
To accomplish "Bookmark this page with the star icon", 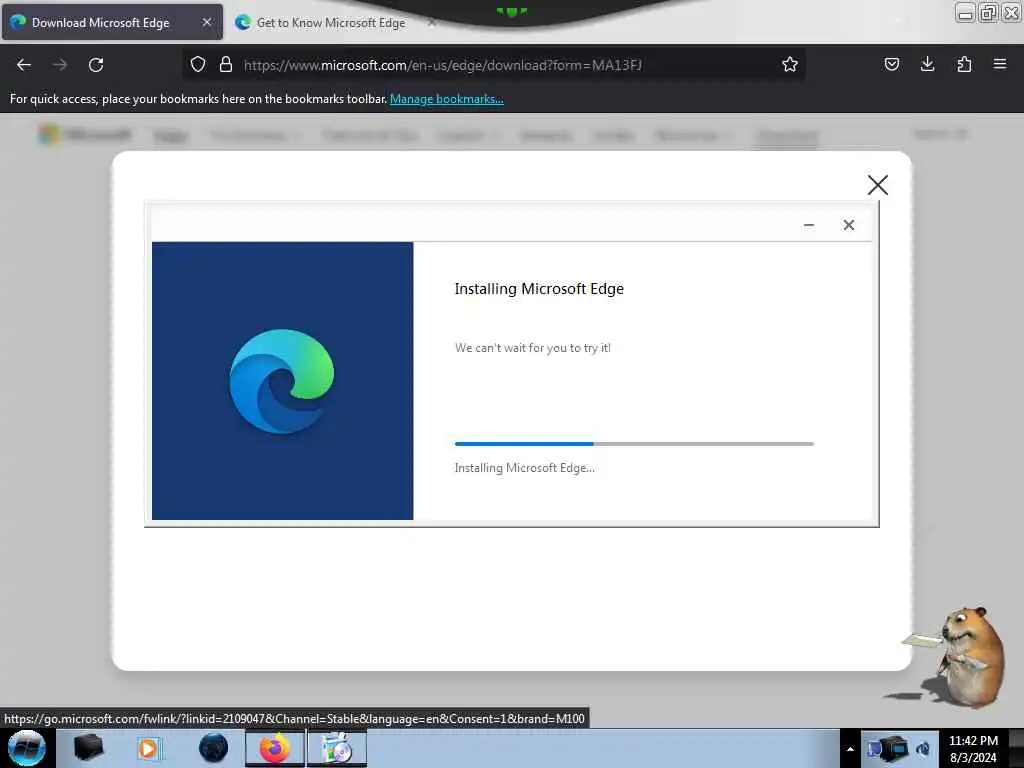I will (790, 64).
